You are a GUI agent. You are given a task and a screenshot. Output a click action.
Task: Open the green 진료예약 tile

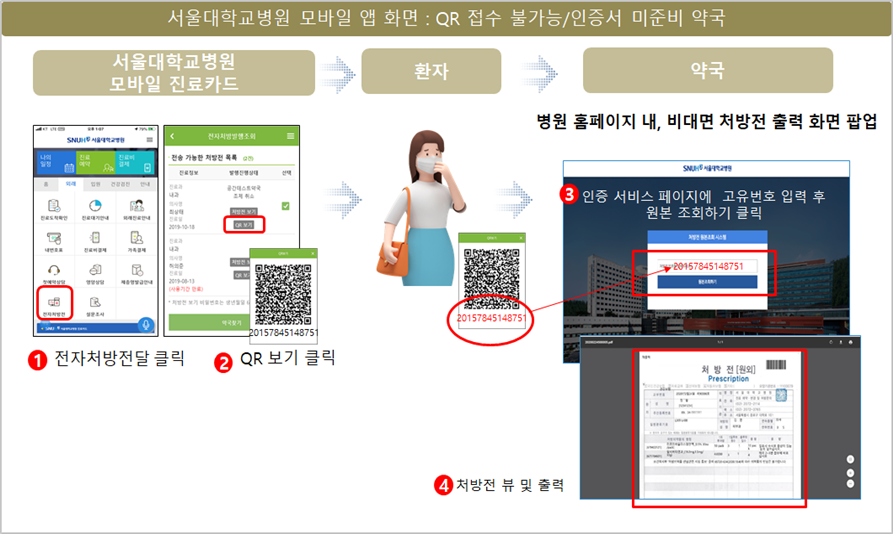pyautogui.click(x=96, y=162)
